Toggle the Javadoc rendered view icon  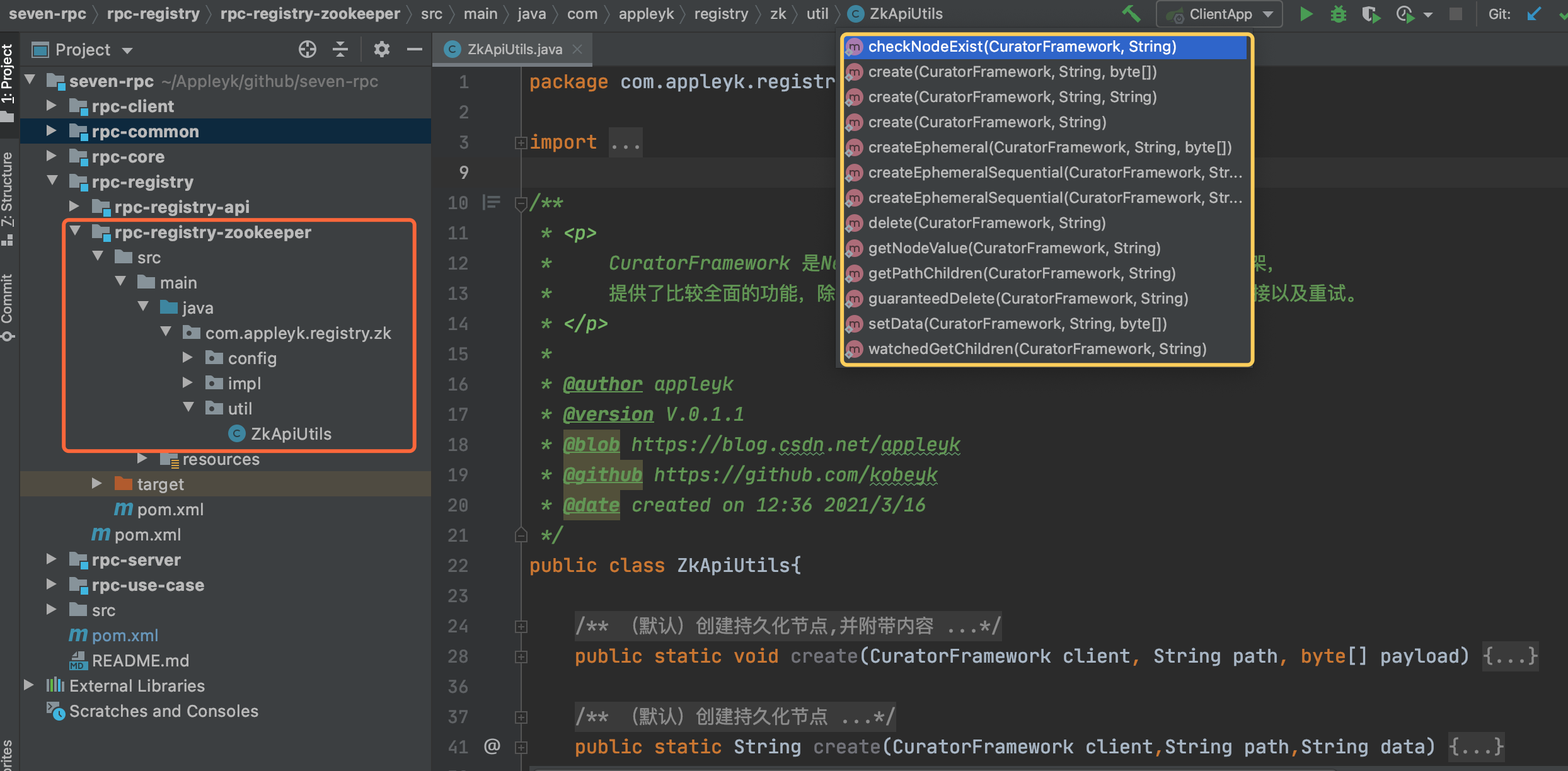491,202
